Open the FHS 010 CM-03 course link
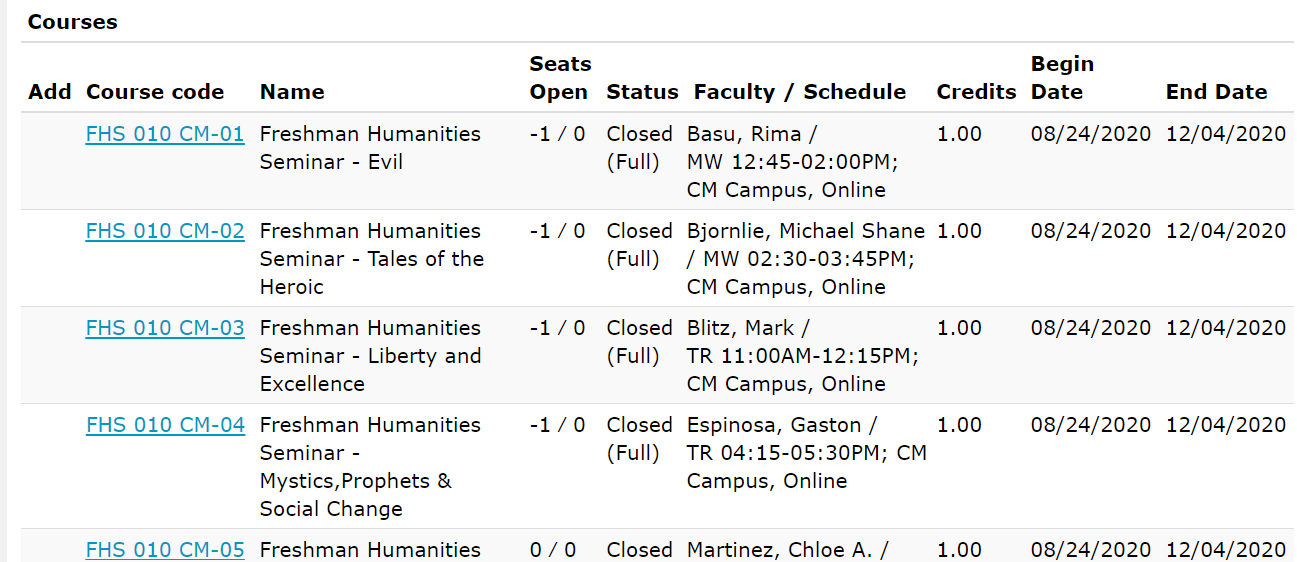The height and width of the screenshot is (562, 1297). pos(165,328)
